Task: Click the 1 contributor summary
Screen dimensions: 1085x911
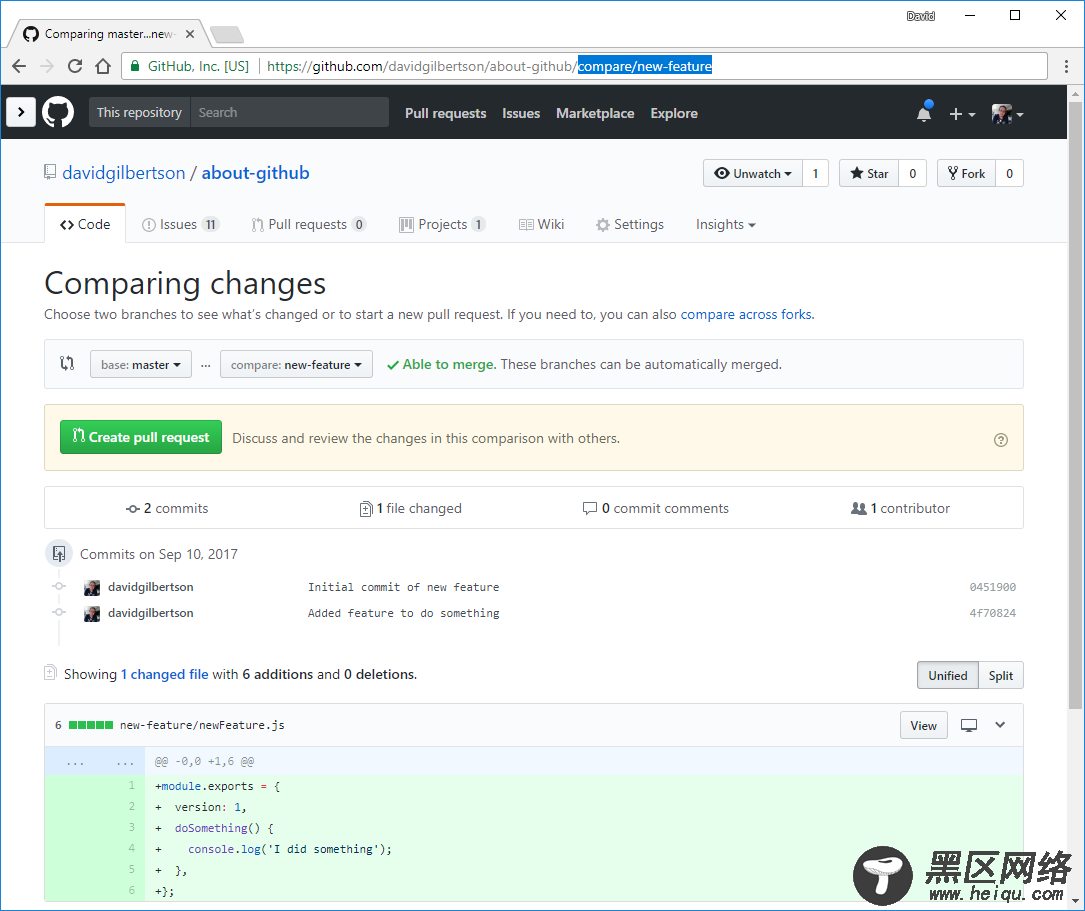Action: [900, 508]
